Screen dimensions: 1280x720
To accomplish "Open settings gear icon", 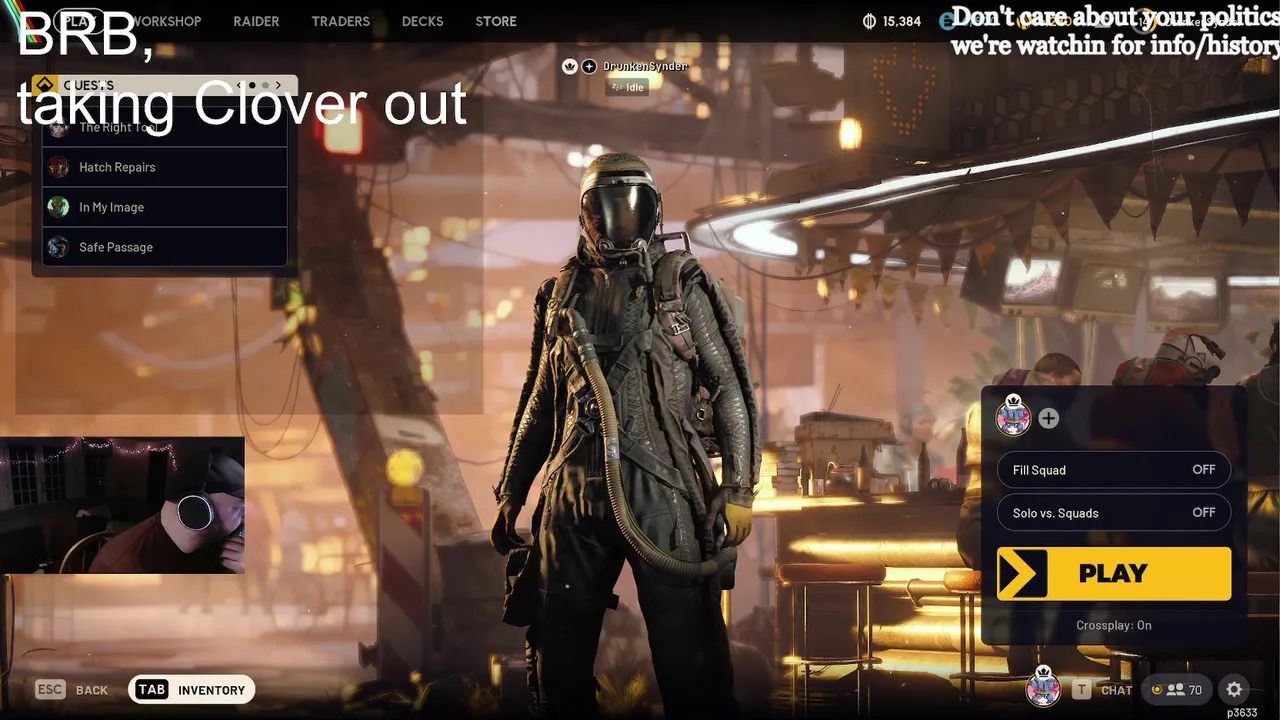I will tap(1234, 689).
